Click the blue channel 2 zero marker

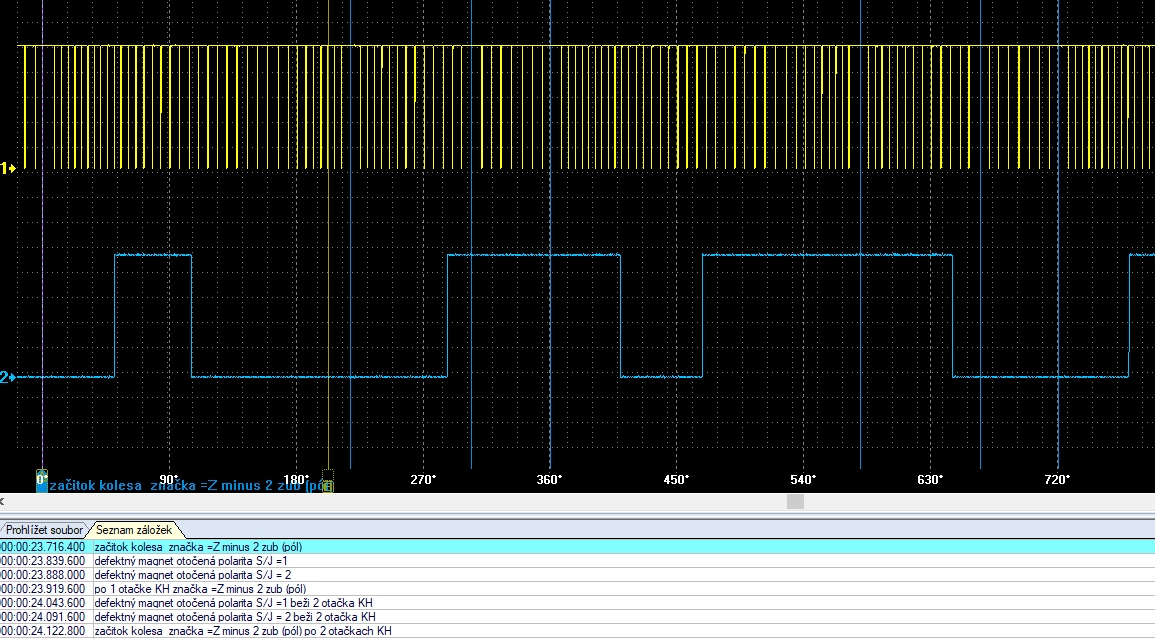point(8,377)
